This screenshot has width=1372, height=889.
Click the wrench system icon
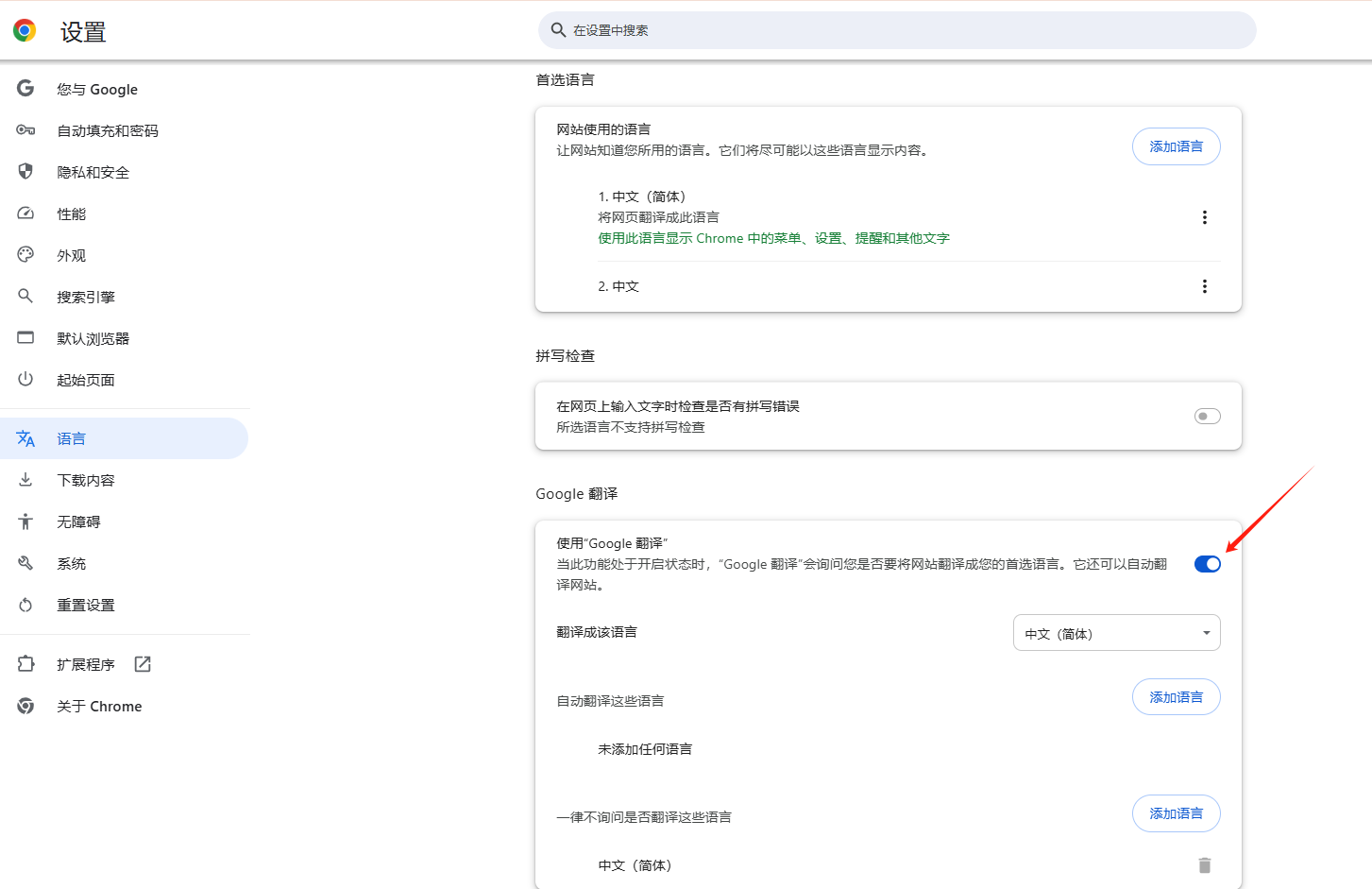click(x=25, y=563)
